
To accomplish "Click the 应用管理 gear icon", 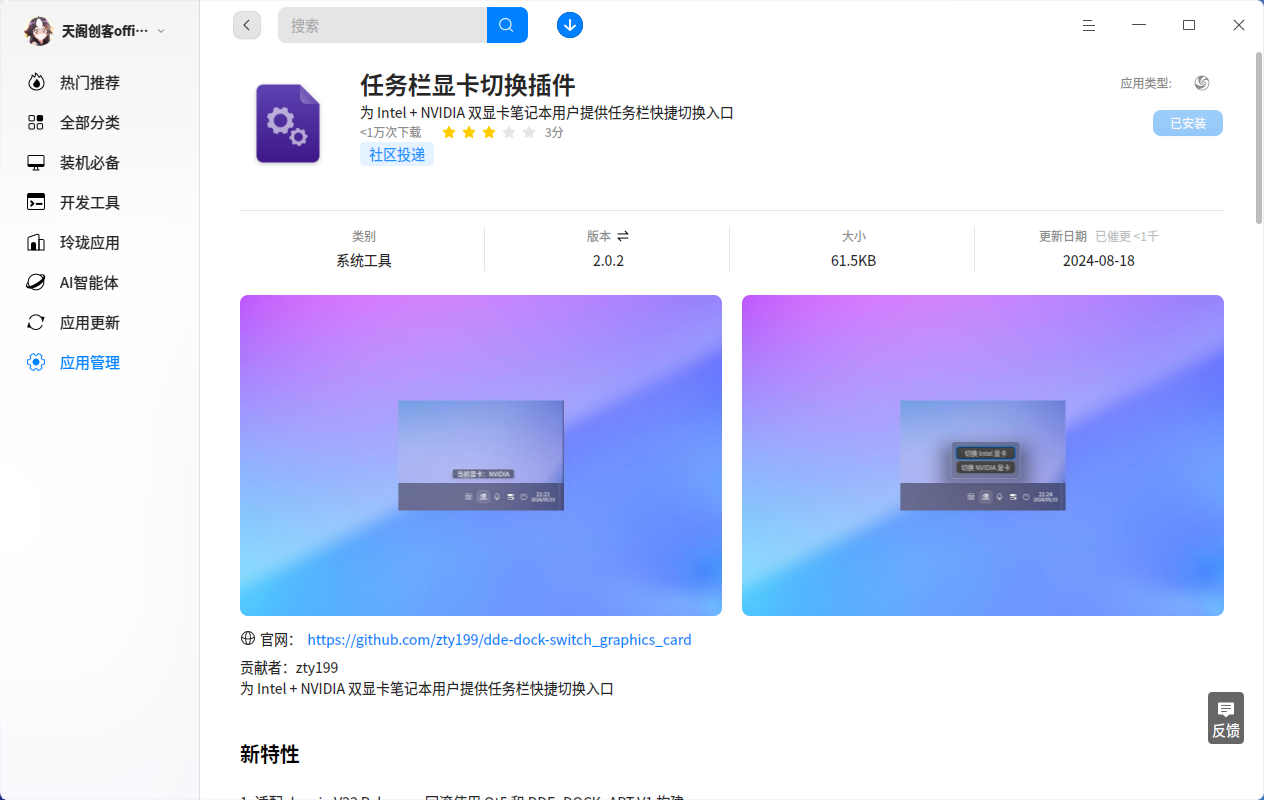I will (x=36, y=363).
